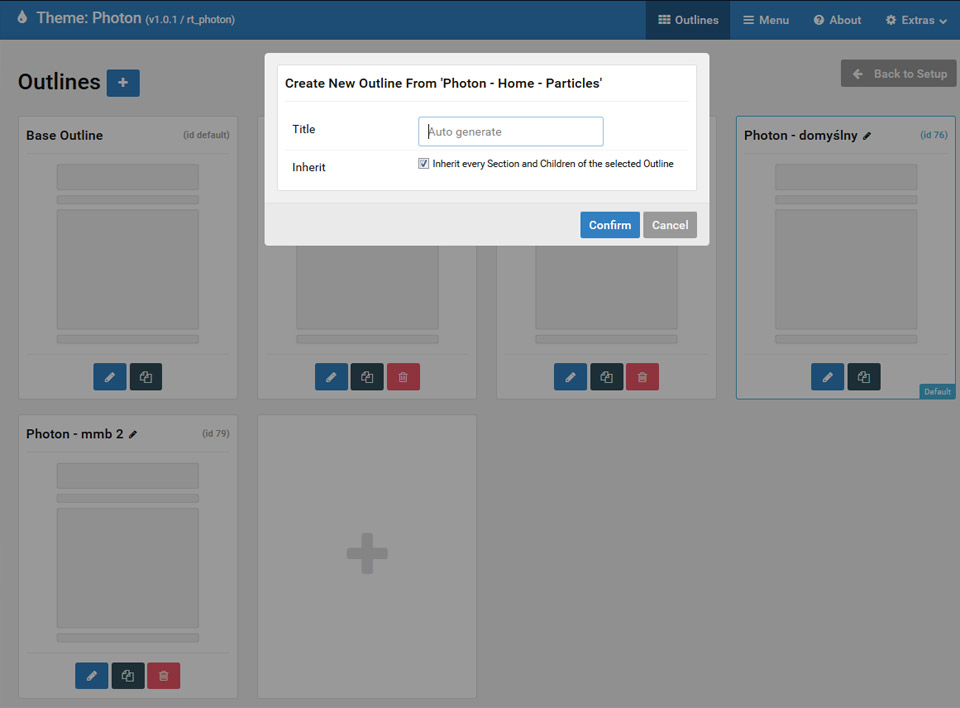
Task: Click the plus button next to Outlines heading
Action: [123, 83]
